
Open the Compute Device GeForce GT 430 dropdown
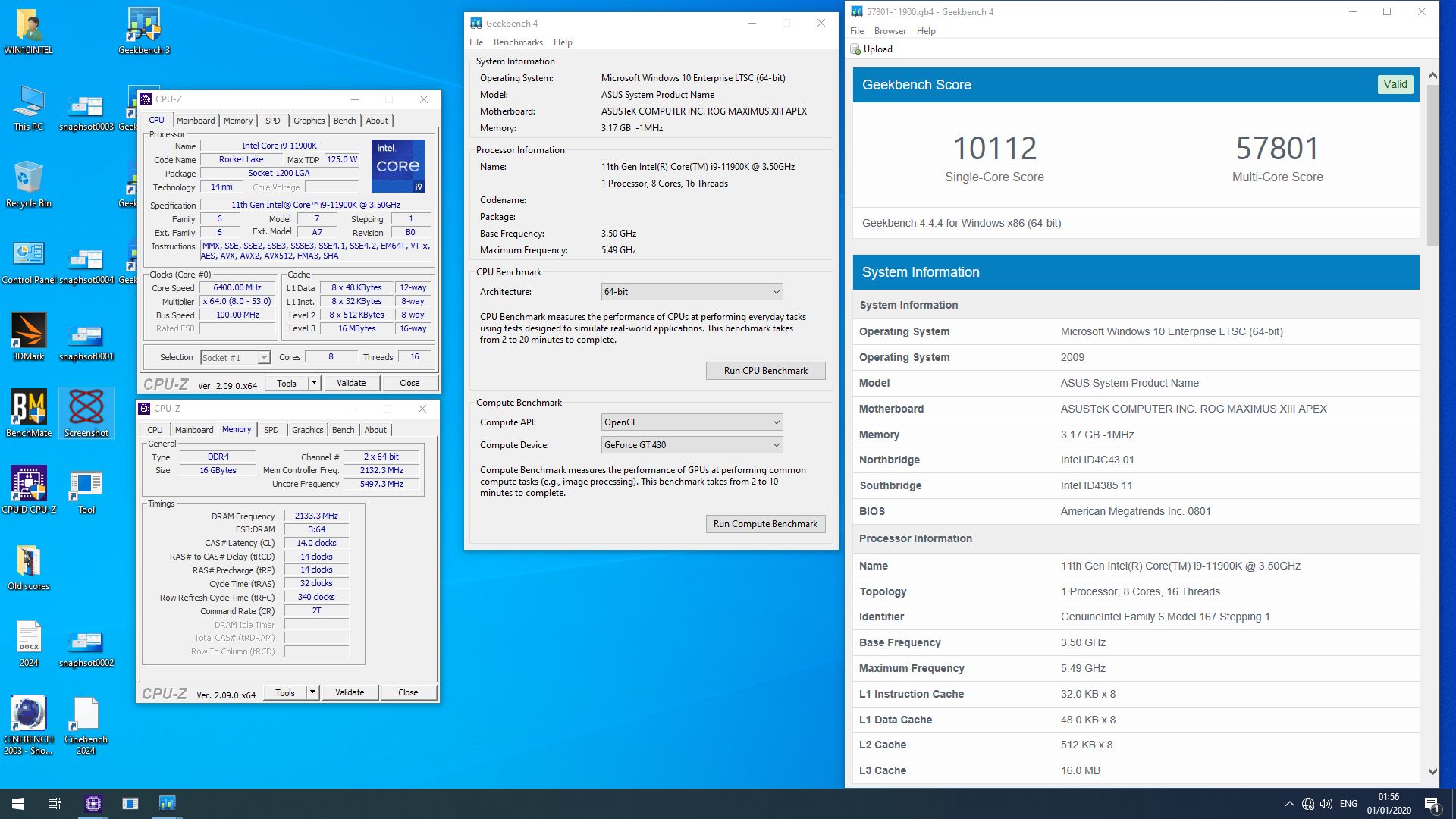coord(692,445)
